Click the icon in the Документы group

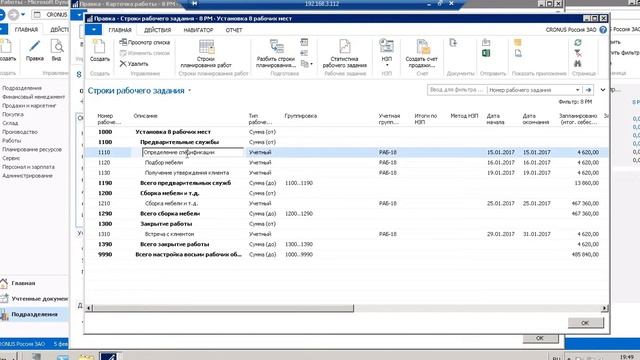coord(453,42)
